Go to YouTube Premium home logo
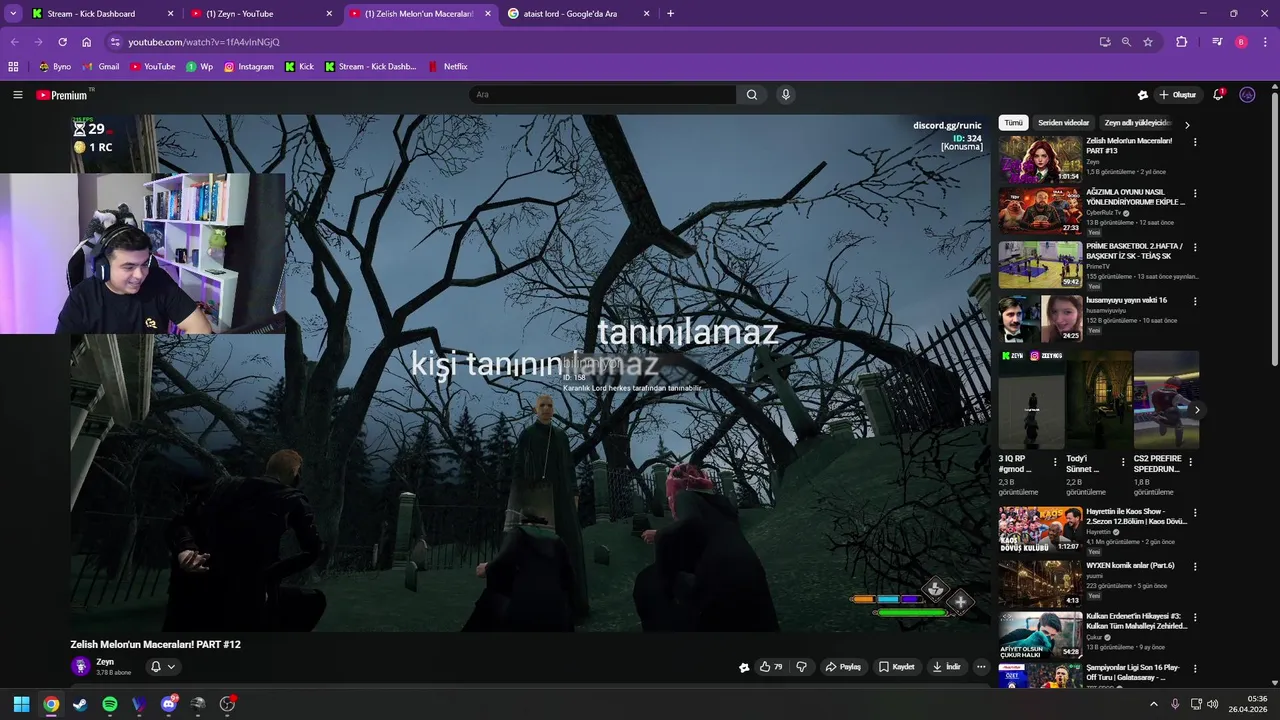The image size is (1280, 720). click(x=64, y=95)
